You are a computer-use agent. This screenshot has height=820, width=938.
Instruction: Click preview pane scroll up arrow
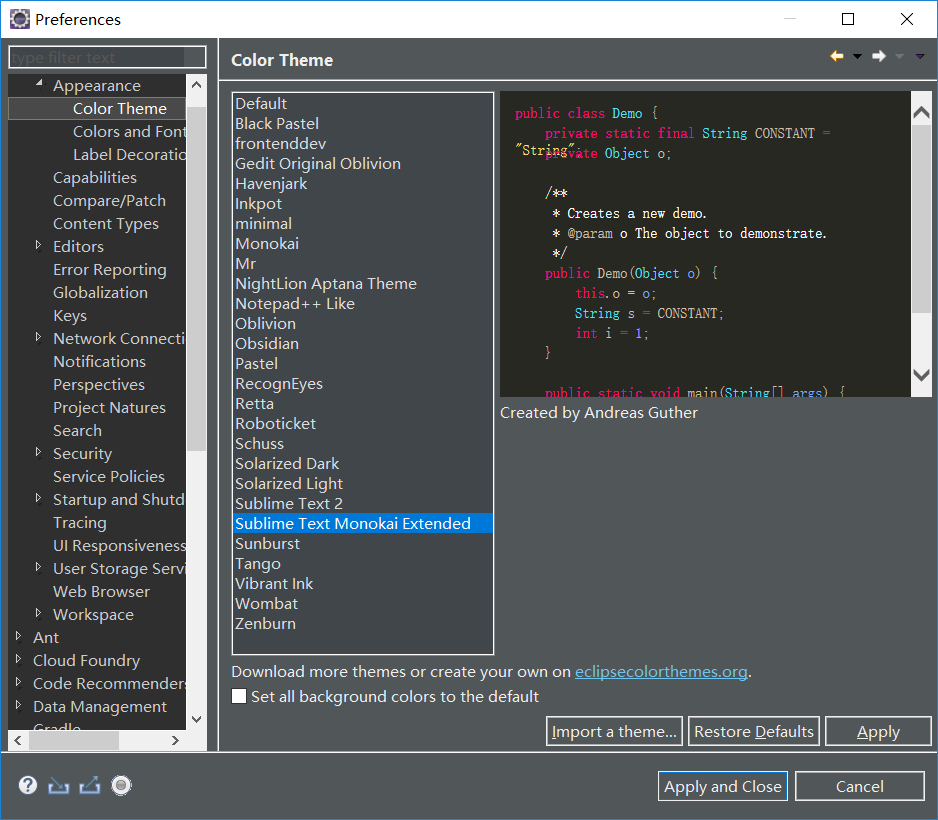(x=921, y=112)
